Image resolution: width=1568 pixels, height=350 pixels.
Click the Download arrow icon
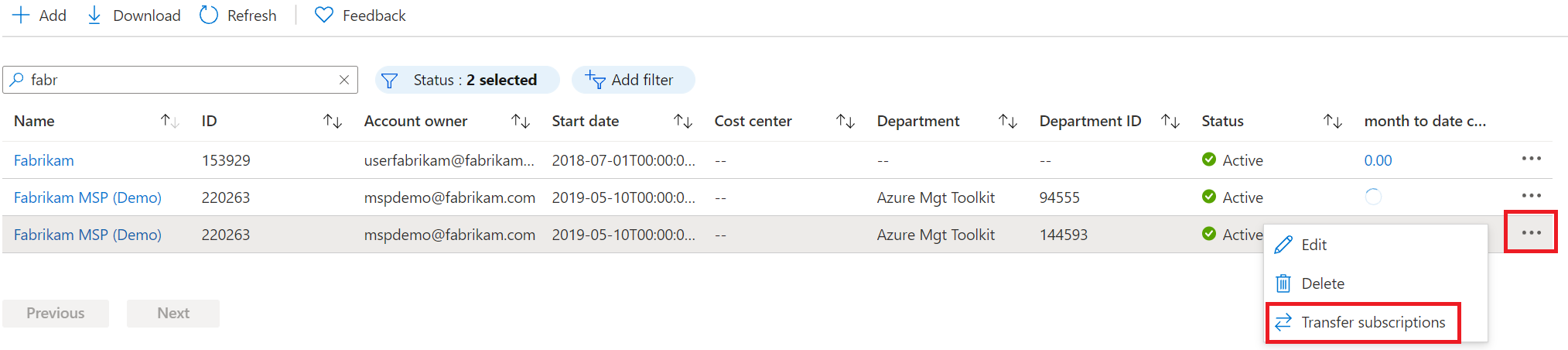click(94, 15)
